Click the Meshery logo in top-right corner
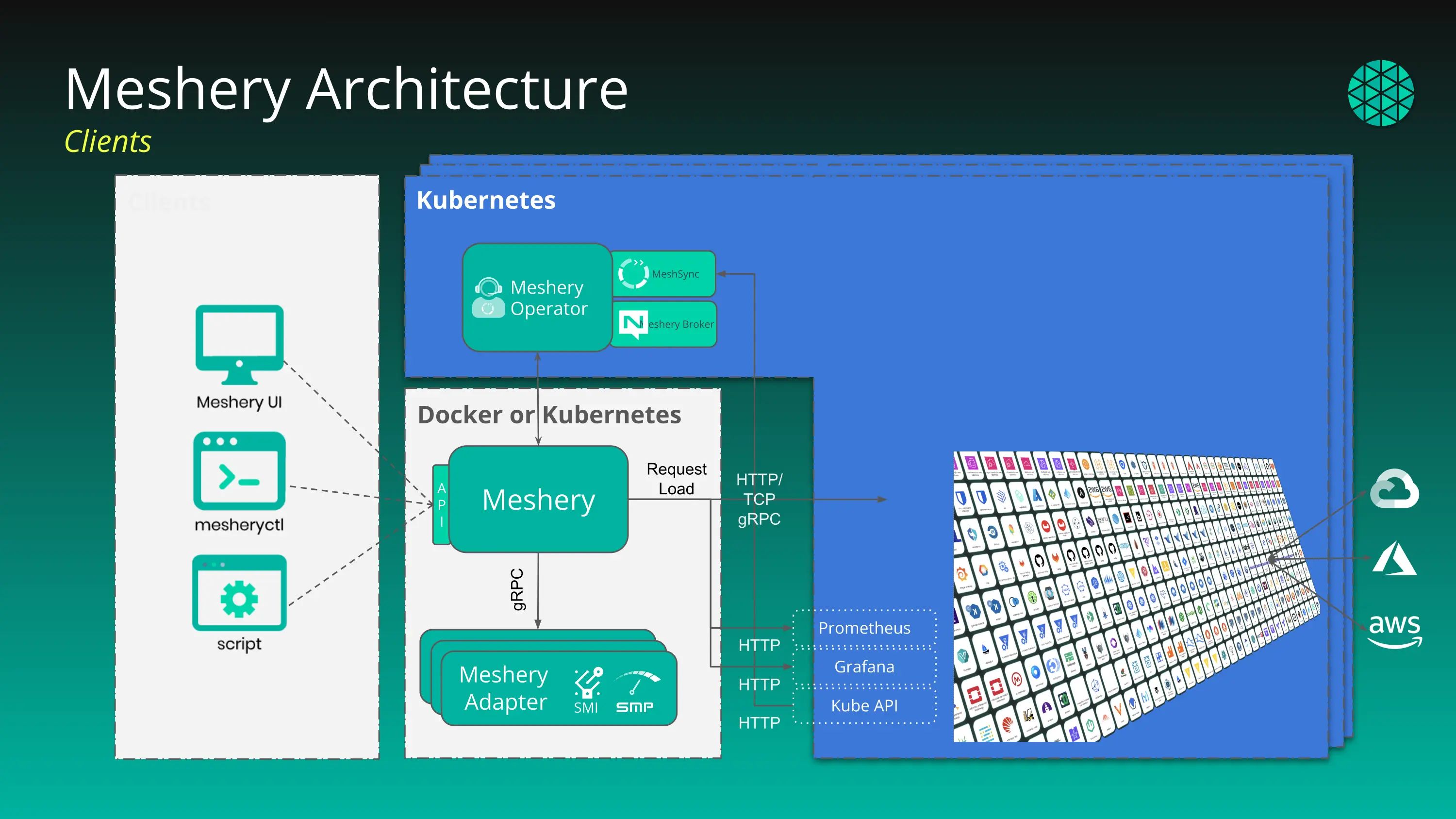The width and height of the screenshot is (1456, 819). point(1380,93)
